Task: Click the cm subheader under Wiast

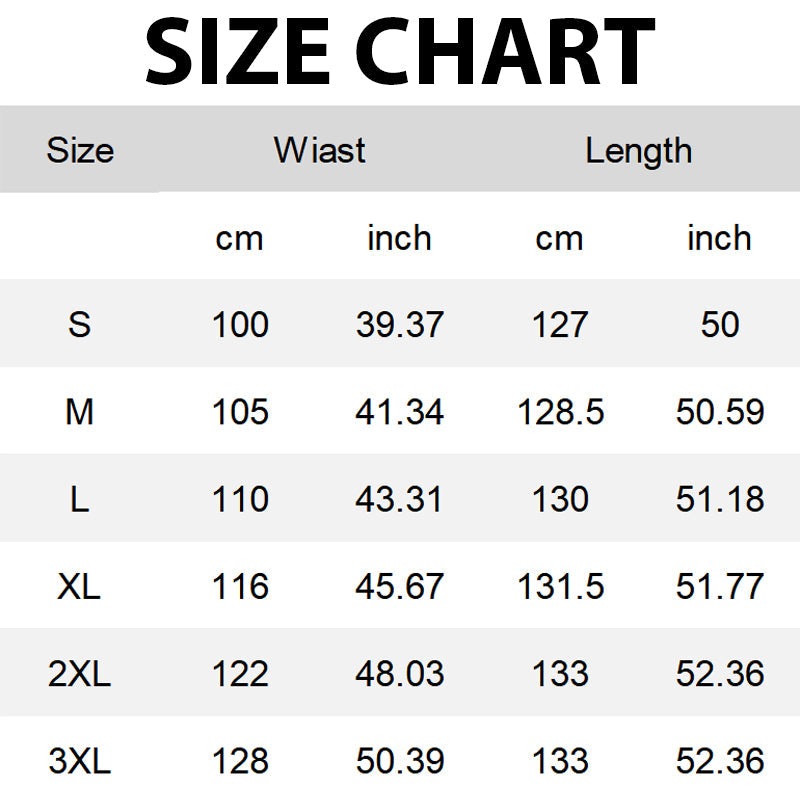Action: point(239,238)
